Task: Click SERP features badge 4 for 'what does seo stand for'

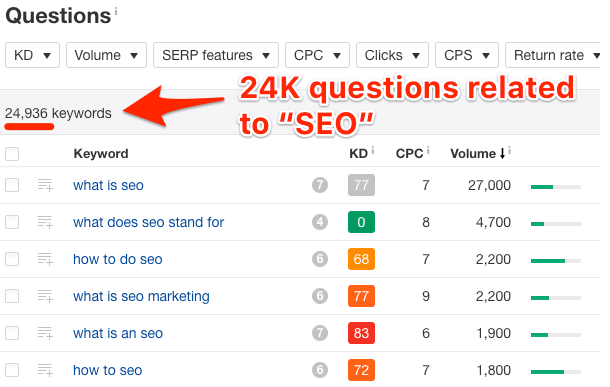Action: click(x=320, y=222)
